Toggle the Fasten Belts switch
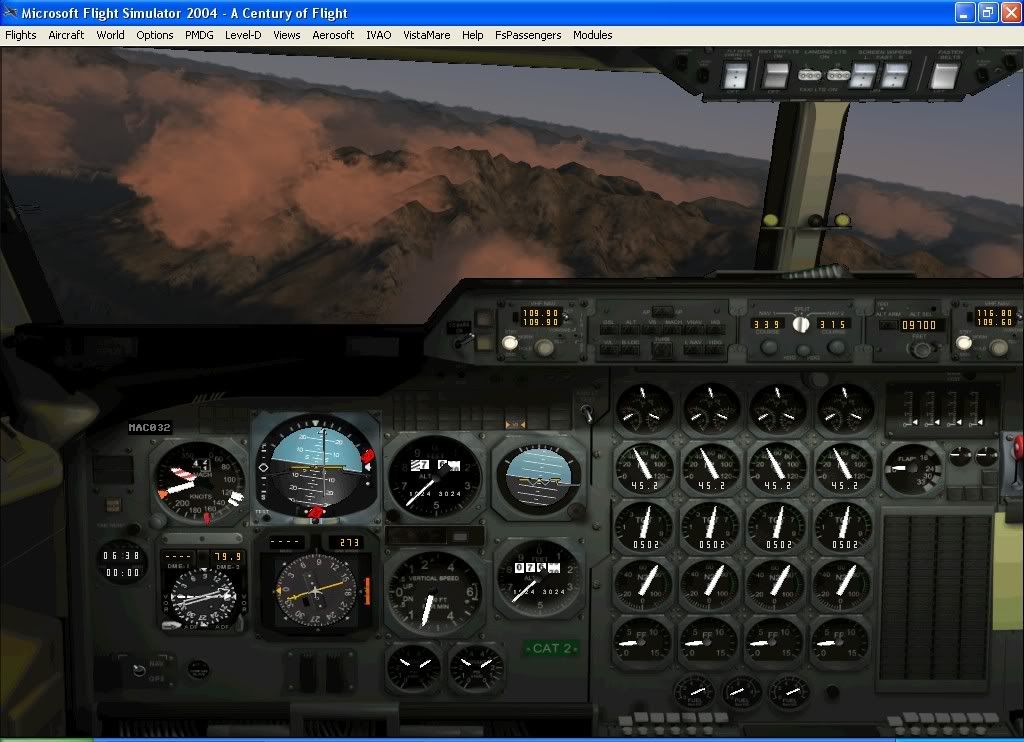This screenshot has width=1024, height=742. (945, 74)
